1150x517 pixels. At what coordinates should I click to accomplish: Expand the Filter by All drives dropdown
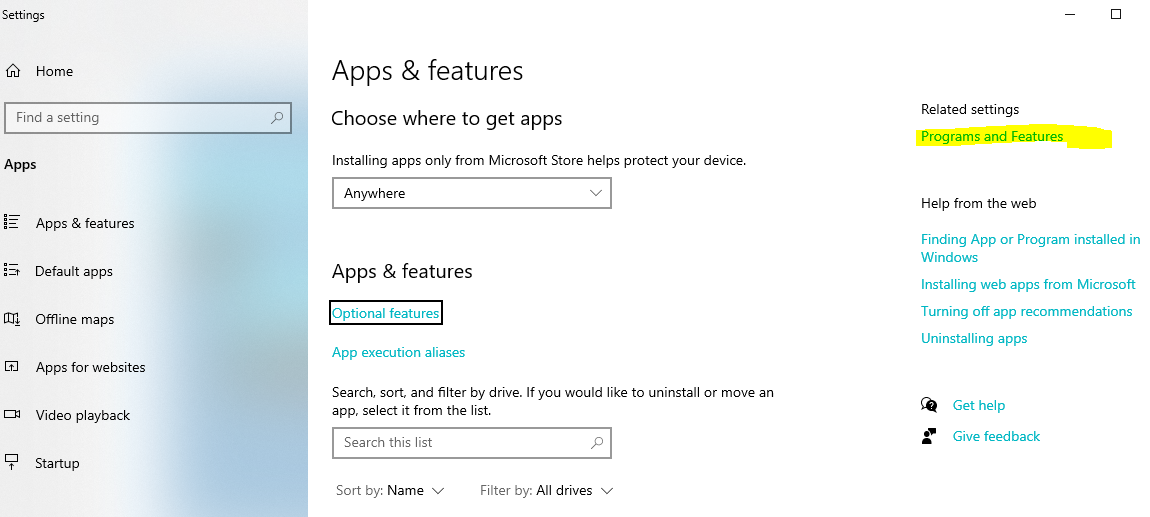[x=546, y=490]
